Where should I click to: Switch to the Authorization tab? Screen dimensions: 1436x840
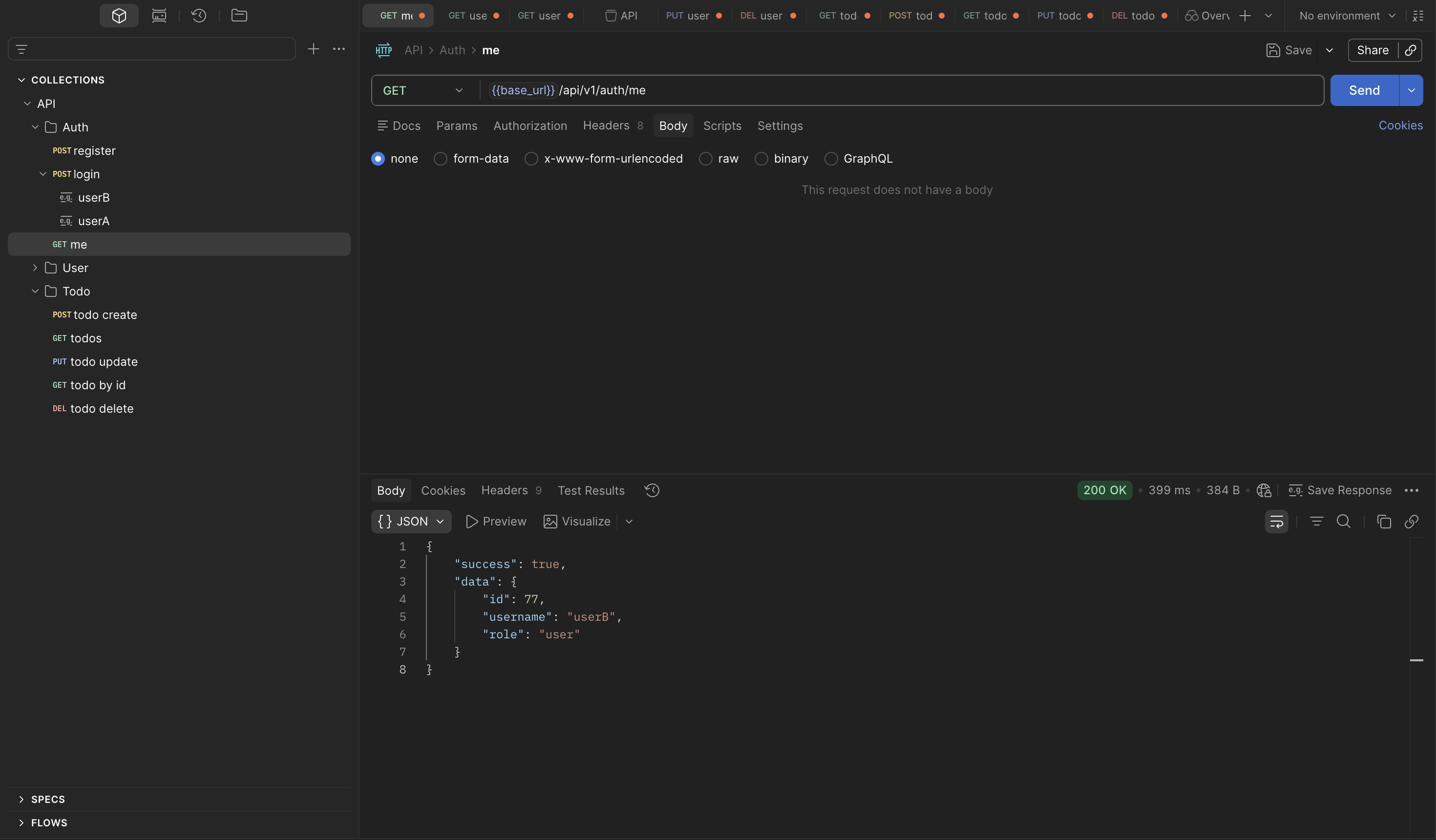click(x=530, y=126)
